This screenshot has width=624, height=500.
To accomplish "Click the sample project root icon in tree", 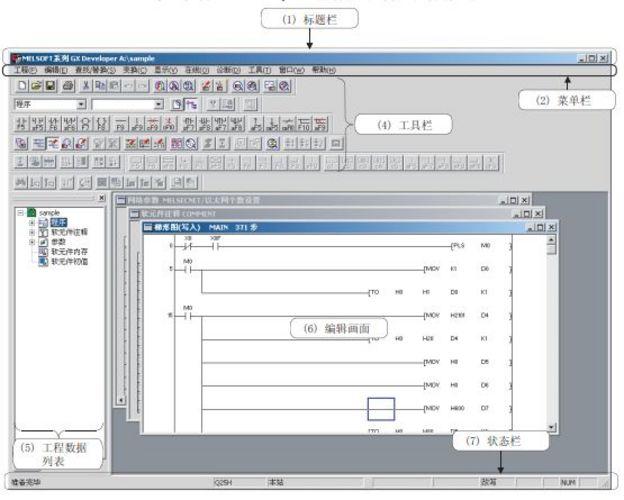I will pyautogui.click(x=31, y=213).
